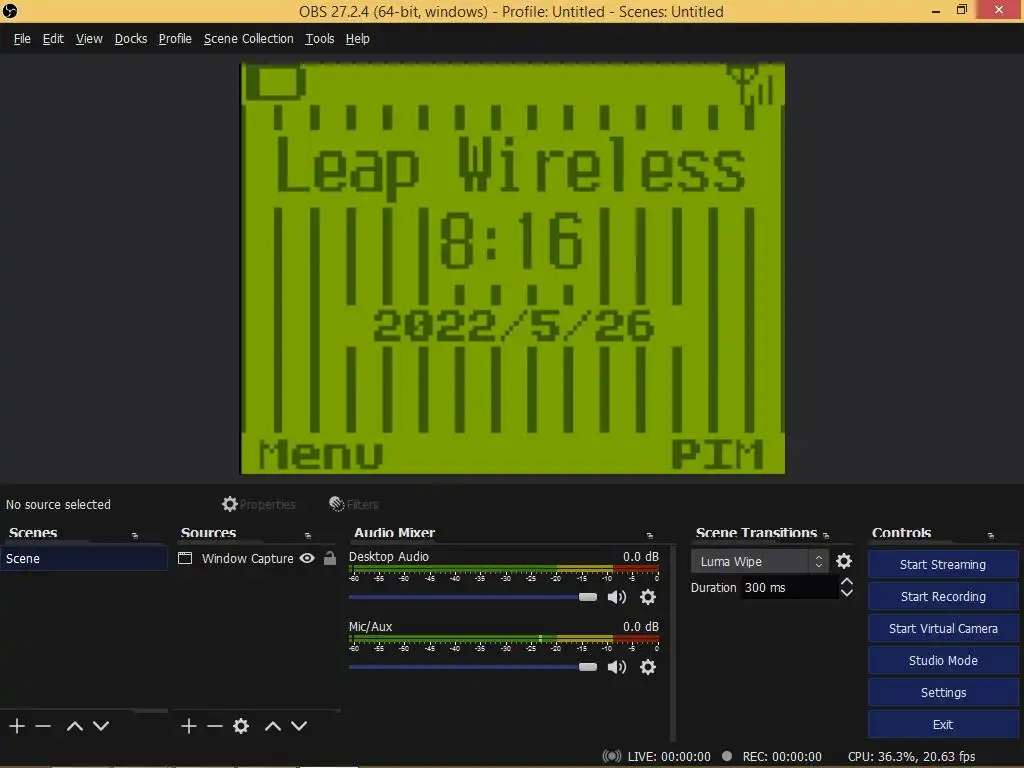Click the Audio Mixer vertical scrollbar
1024x768 pixels.
(x=673, y=643)
